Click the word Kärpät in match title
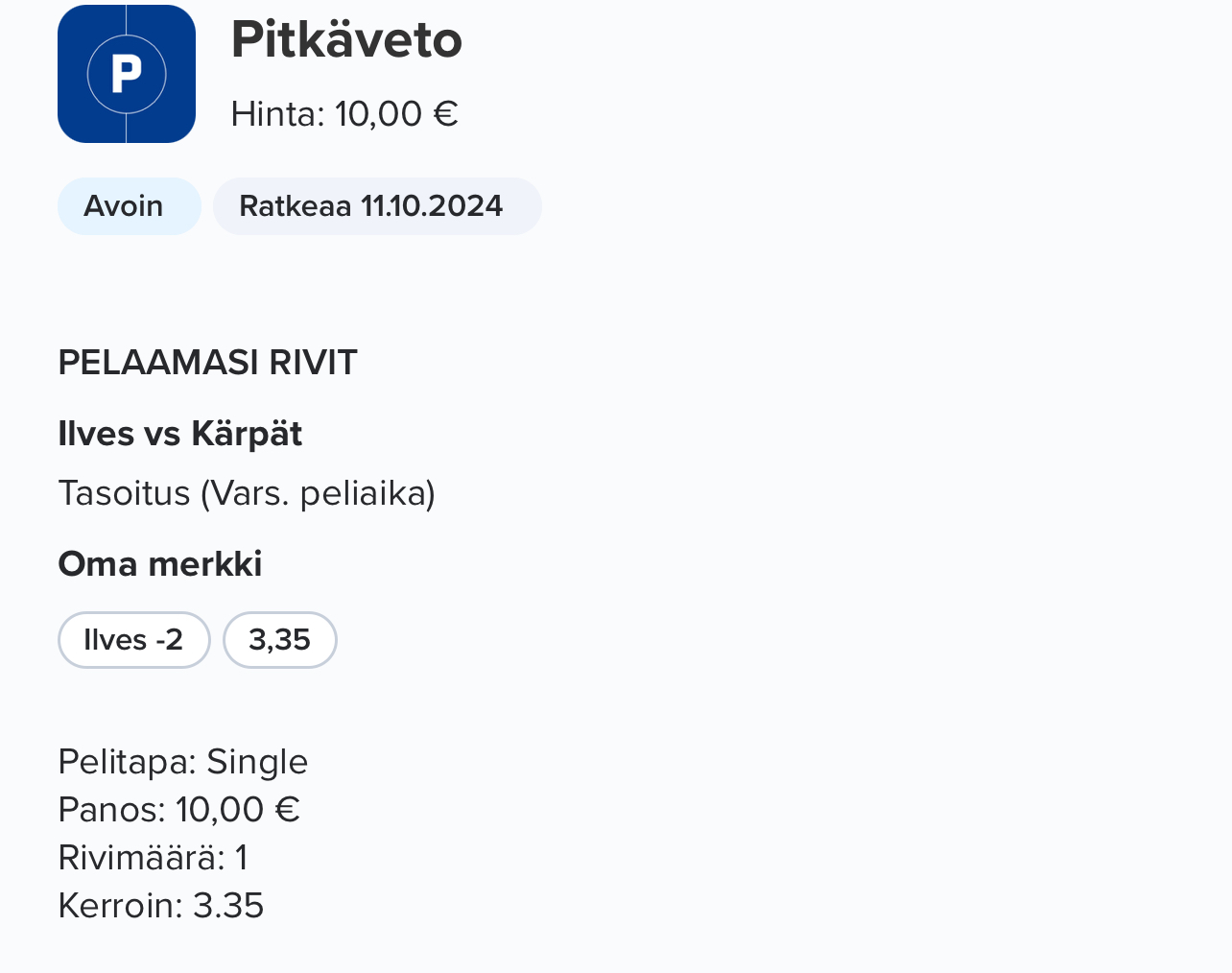 (x=248, y=434)
